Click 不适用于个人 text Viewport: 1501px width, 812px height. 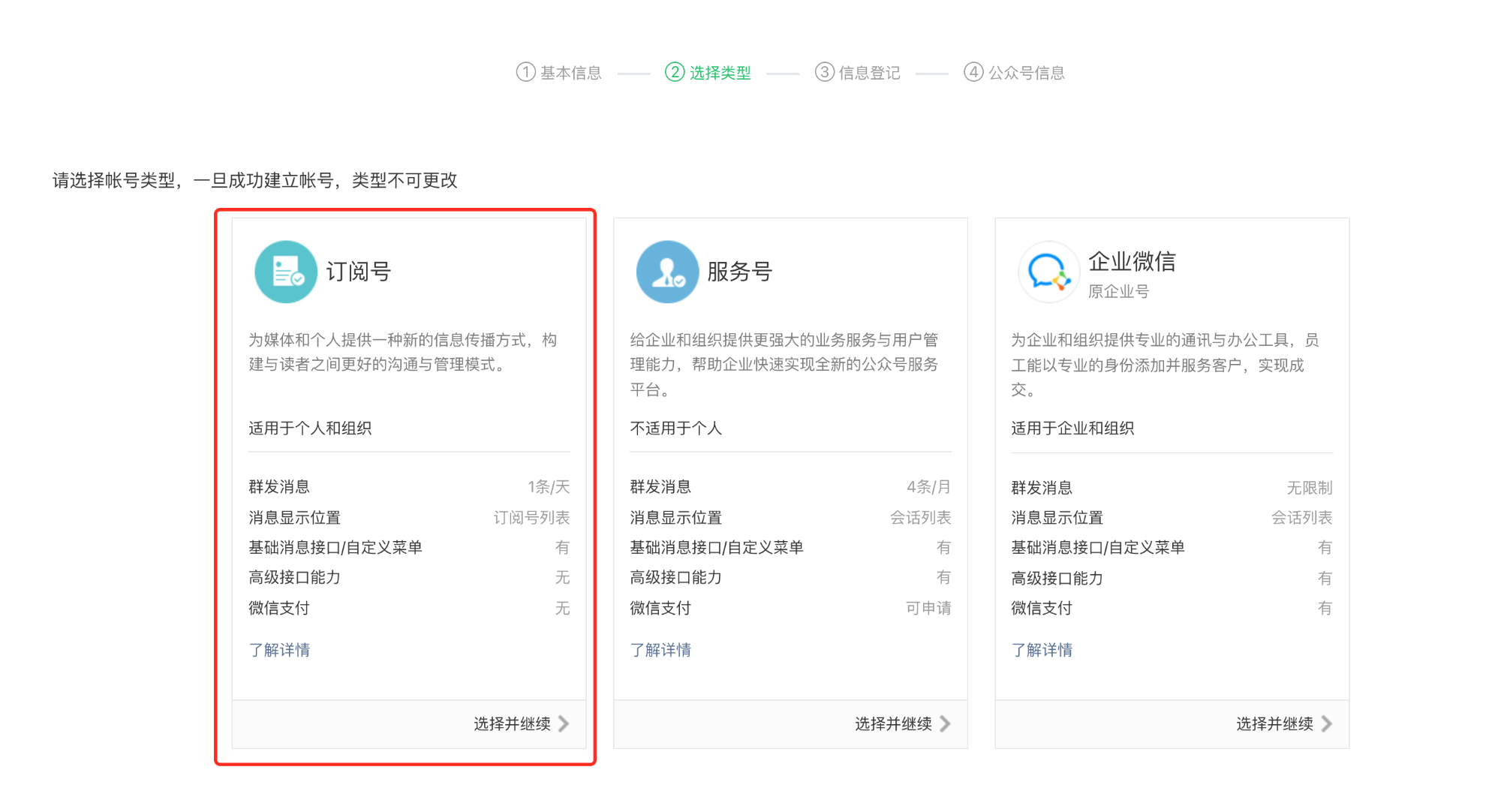point(675,428)
